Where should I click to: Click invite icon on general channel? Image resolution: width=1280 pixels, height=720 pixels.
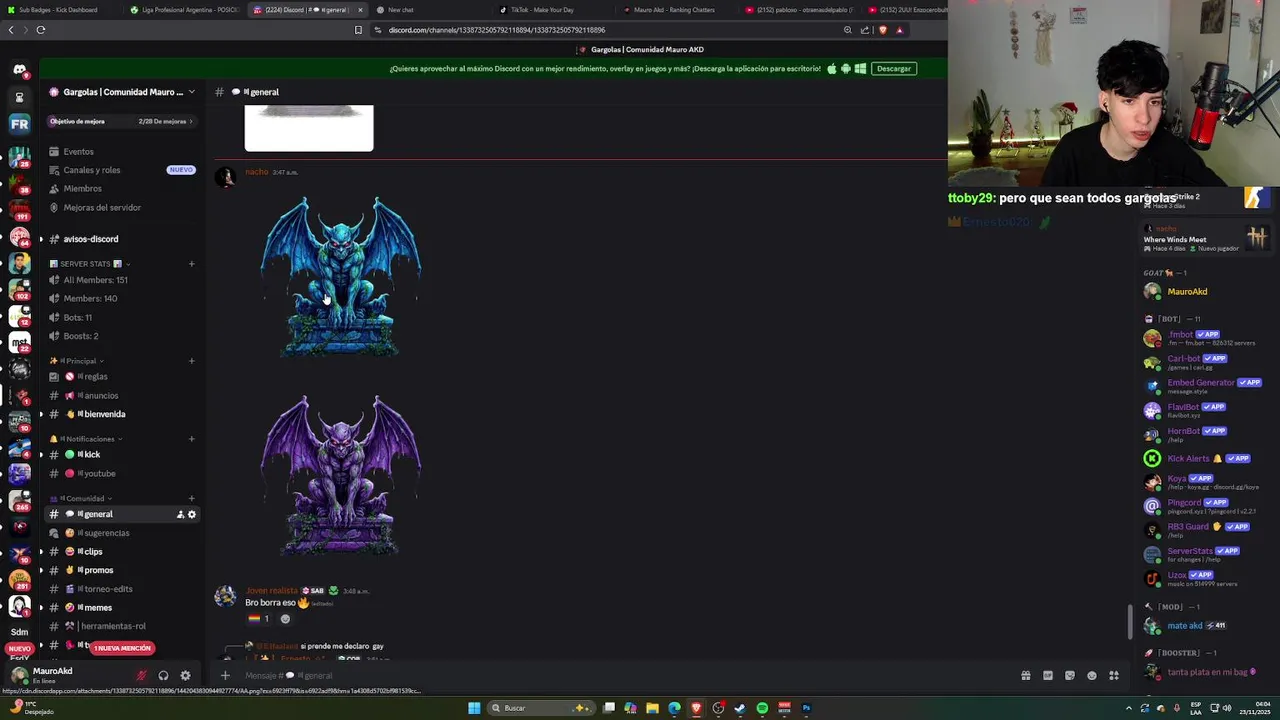[x=180, y=514]
